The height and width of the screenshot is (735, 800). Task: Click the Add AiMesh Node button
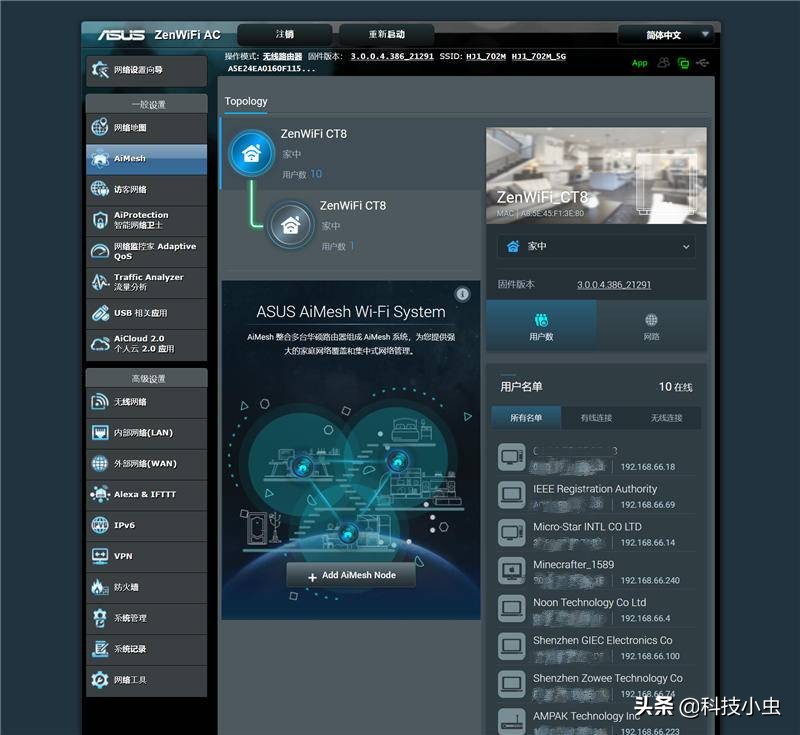[x=351, y=575]
